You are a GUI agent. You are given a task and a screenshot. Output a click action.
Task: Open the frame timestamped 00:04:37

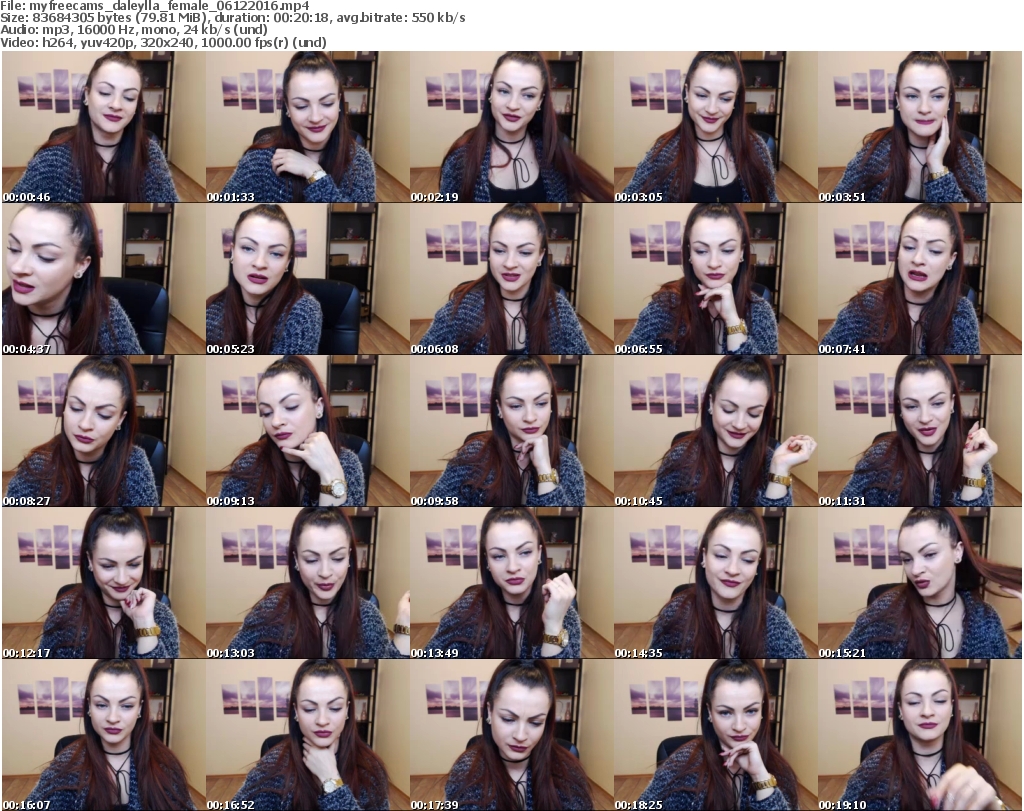(x=102, y=279)
